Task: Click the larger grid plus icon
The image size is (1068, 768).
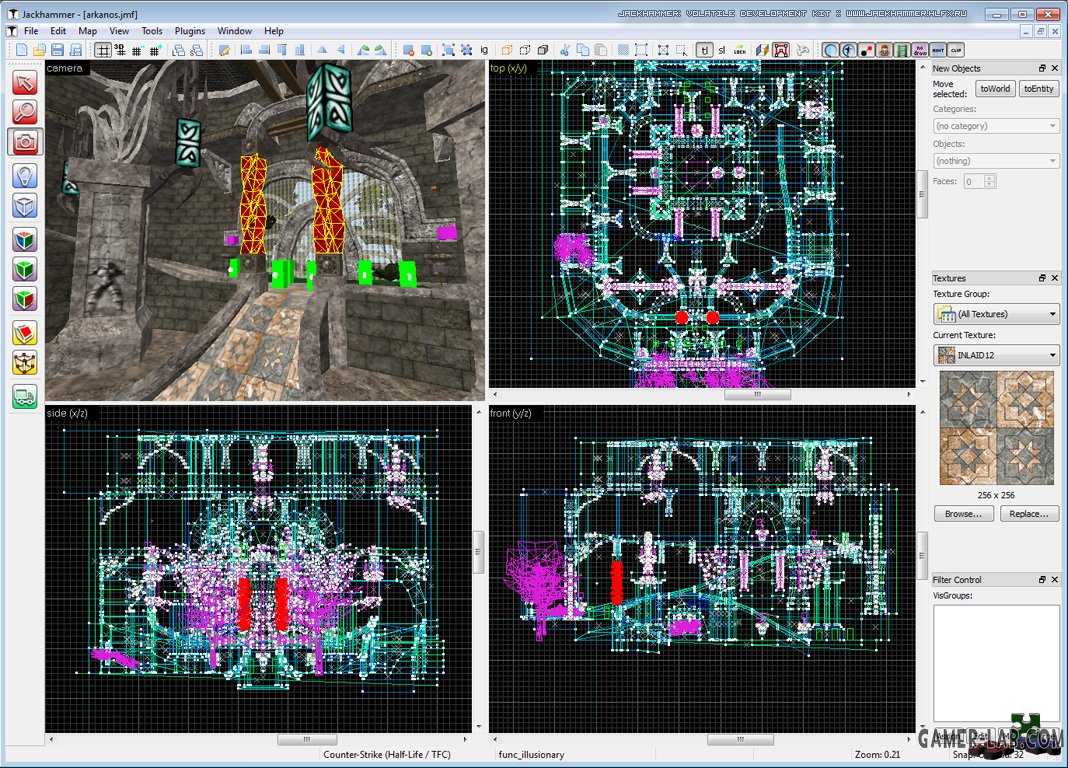Action: pyautogui.click(x=155, y=50)
